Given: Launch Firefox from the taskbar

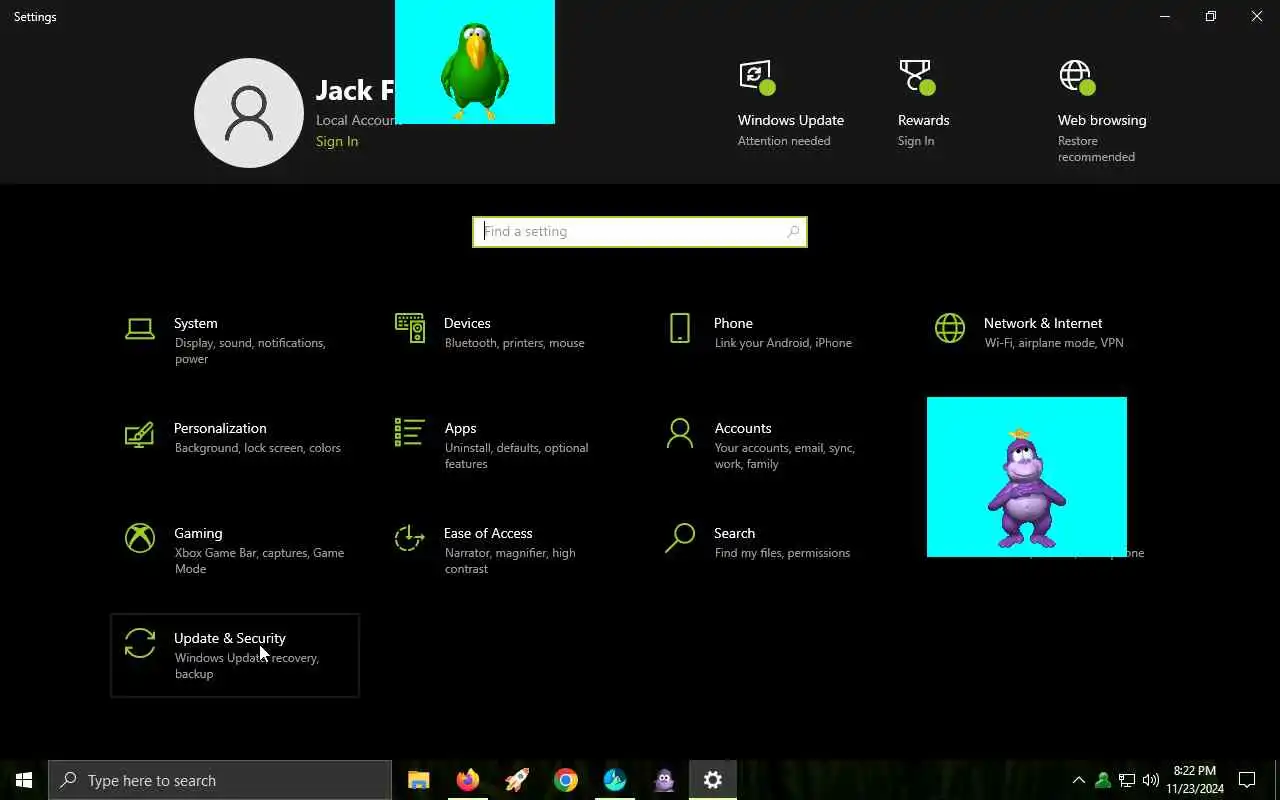Looking at the screenshot, I should coord(468,780).
